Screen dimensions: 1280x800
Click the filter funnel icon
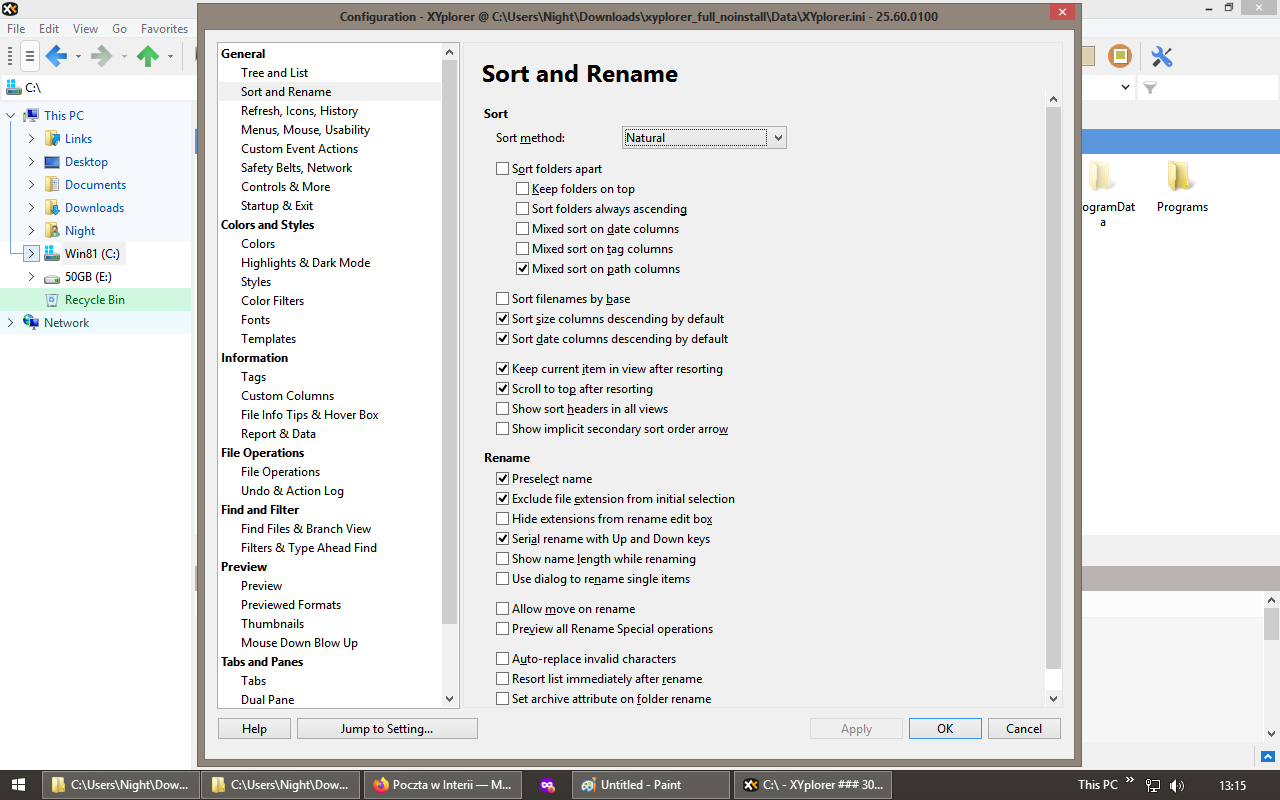click(1150, 88)
